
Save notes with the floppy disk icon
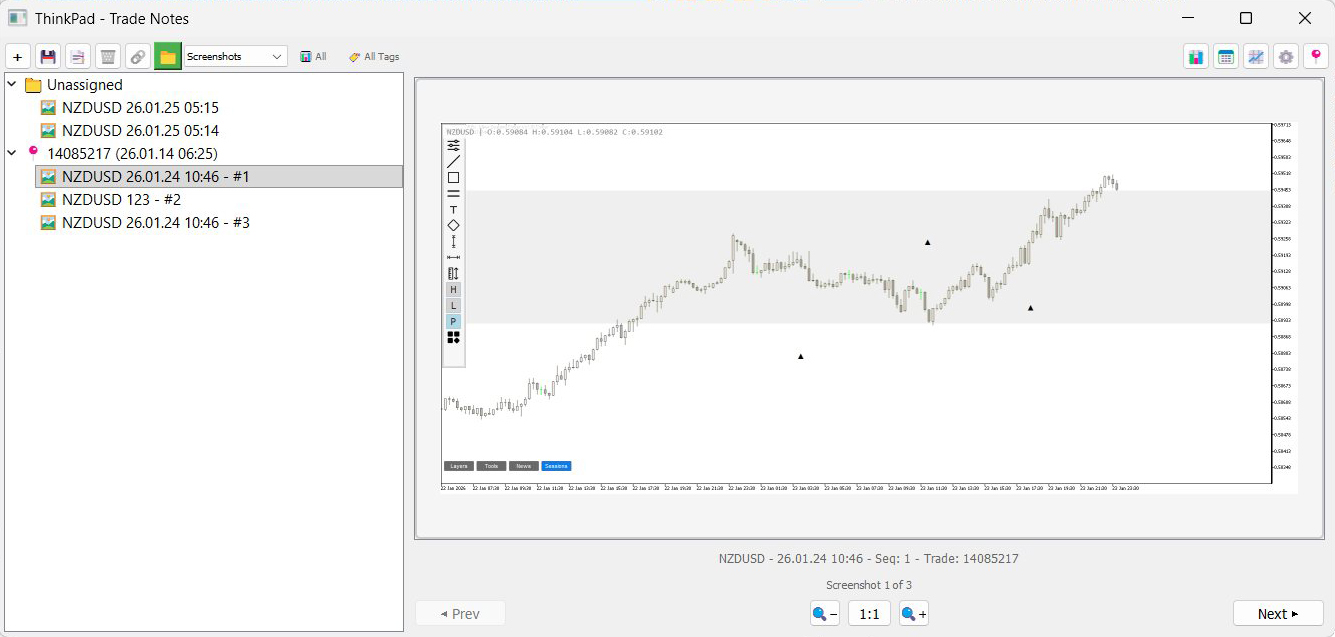48,57
